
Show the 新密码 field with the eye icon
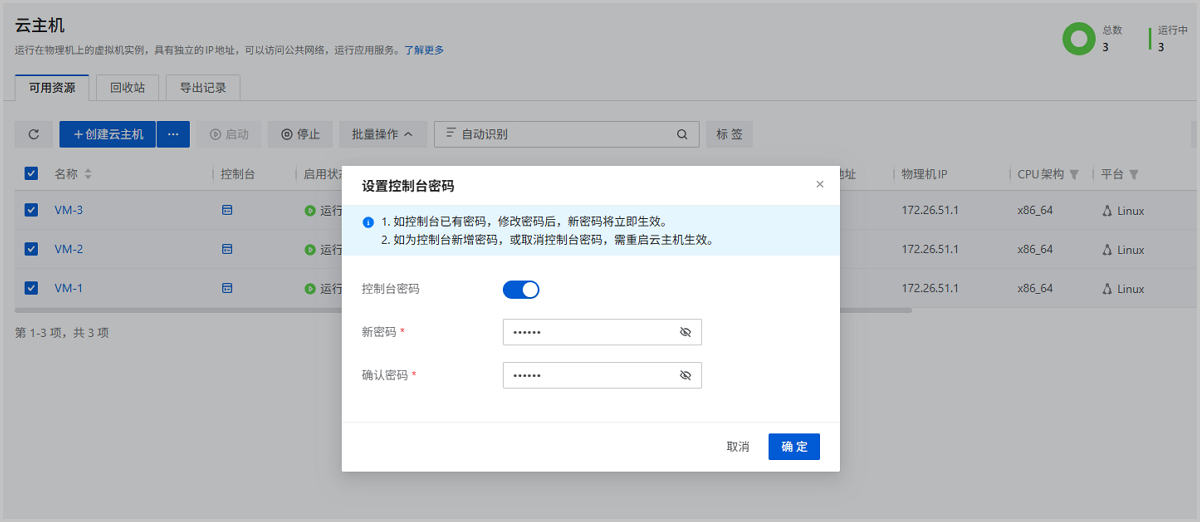pyautogui.click(x=685, y=332)
